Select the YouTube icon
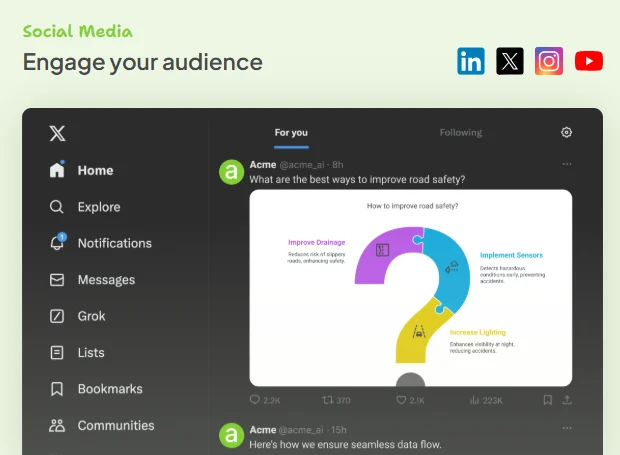620x455 pixels. tap(589, 61)
